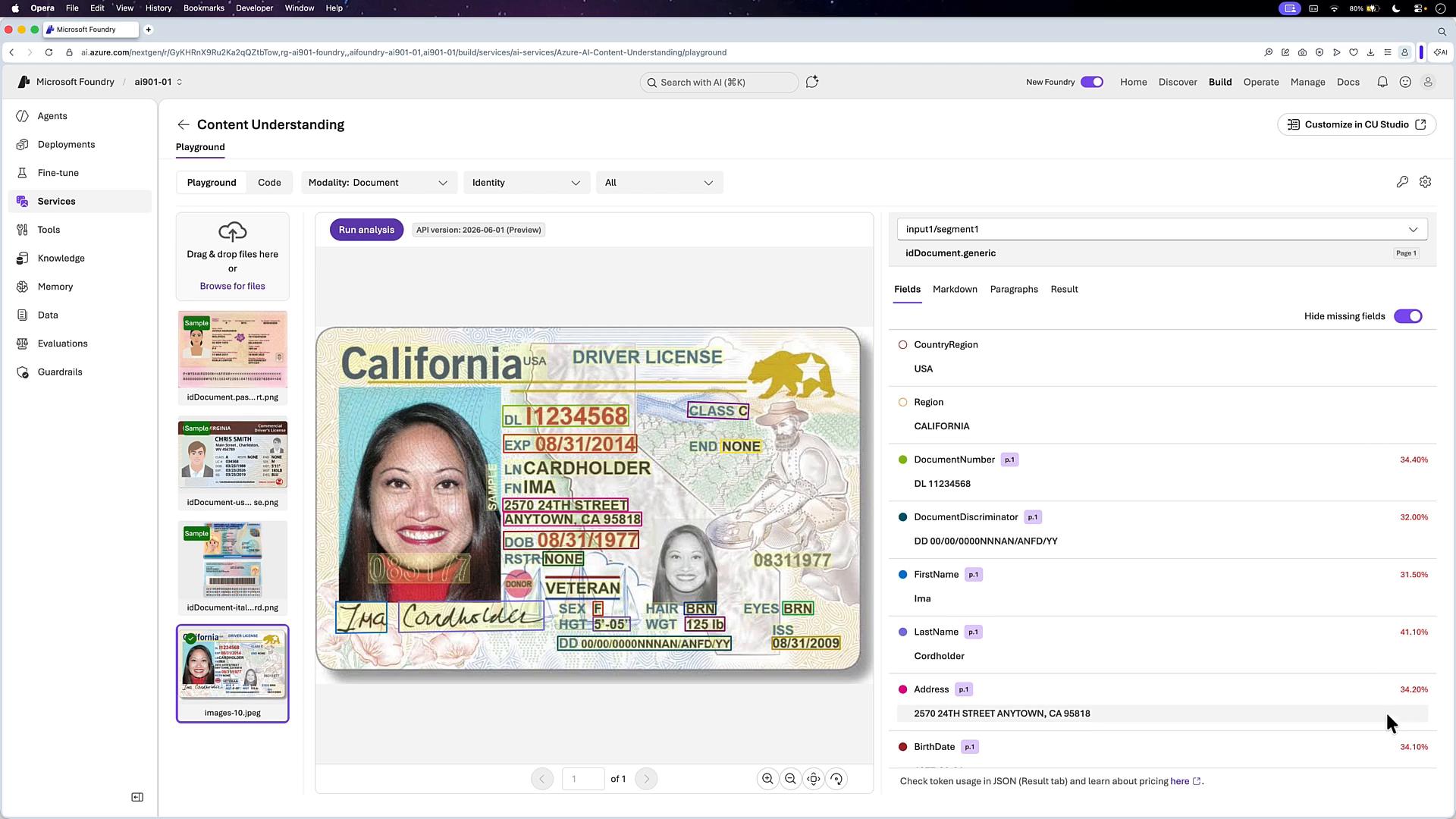The image size is (1456, 819).
Task: Expand the input1/segment1 dropdown
Action: (1162, 229)
